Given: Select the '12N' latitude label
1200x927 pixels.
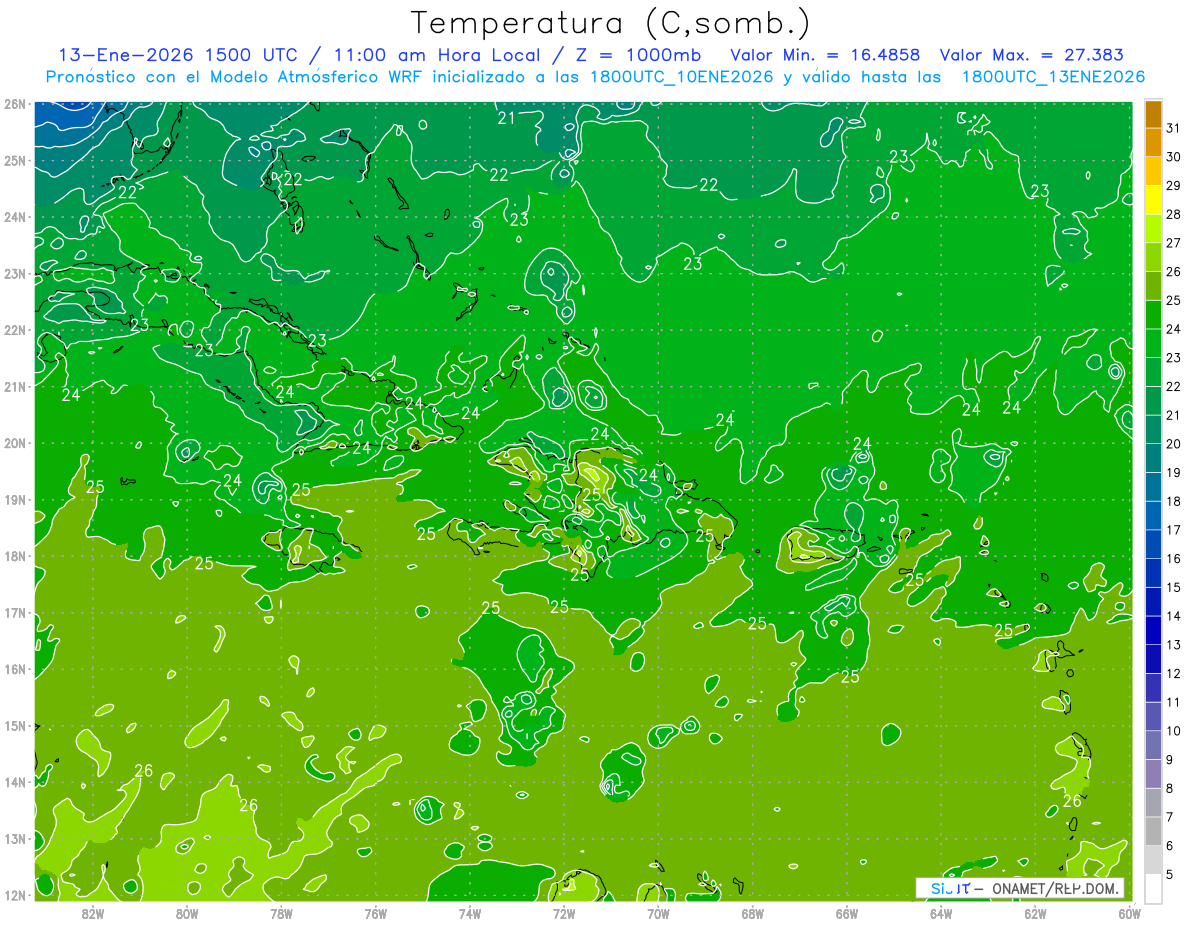Looking at the screenshot, I should [14, 894].
